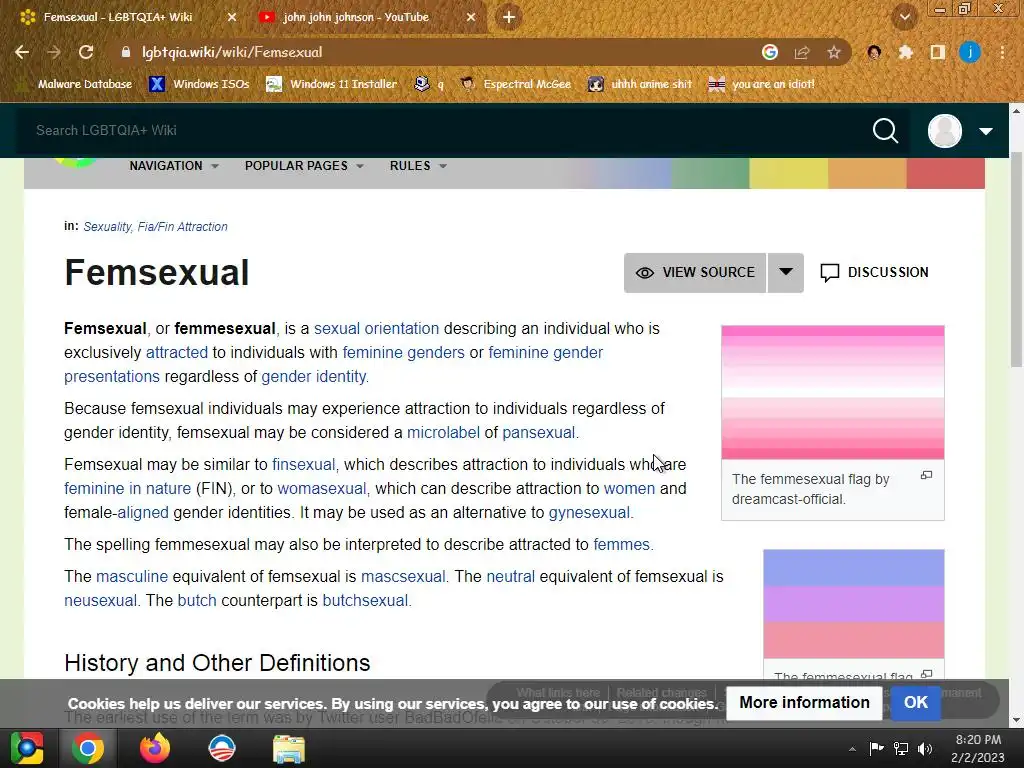The height and width of the screenshot is (768, 1024).
Task: Open Windows ISOs bookmark
Action: pos(199,84)
